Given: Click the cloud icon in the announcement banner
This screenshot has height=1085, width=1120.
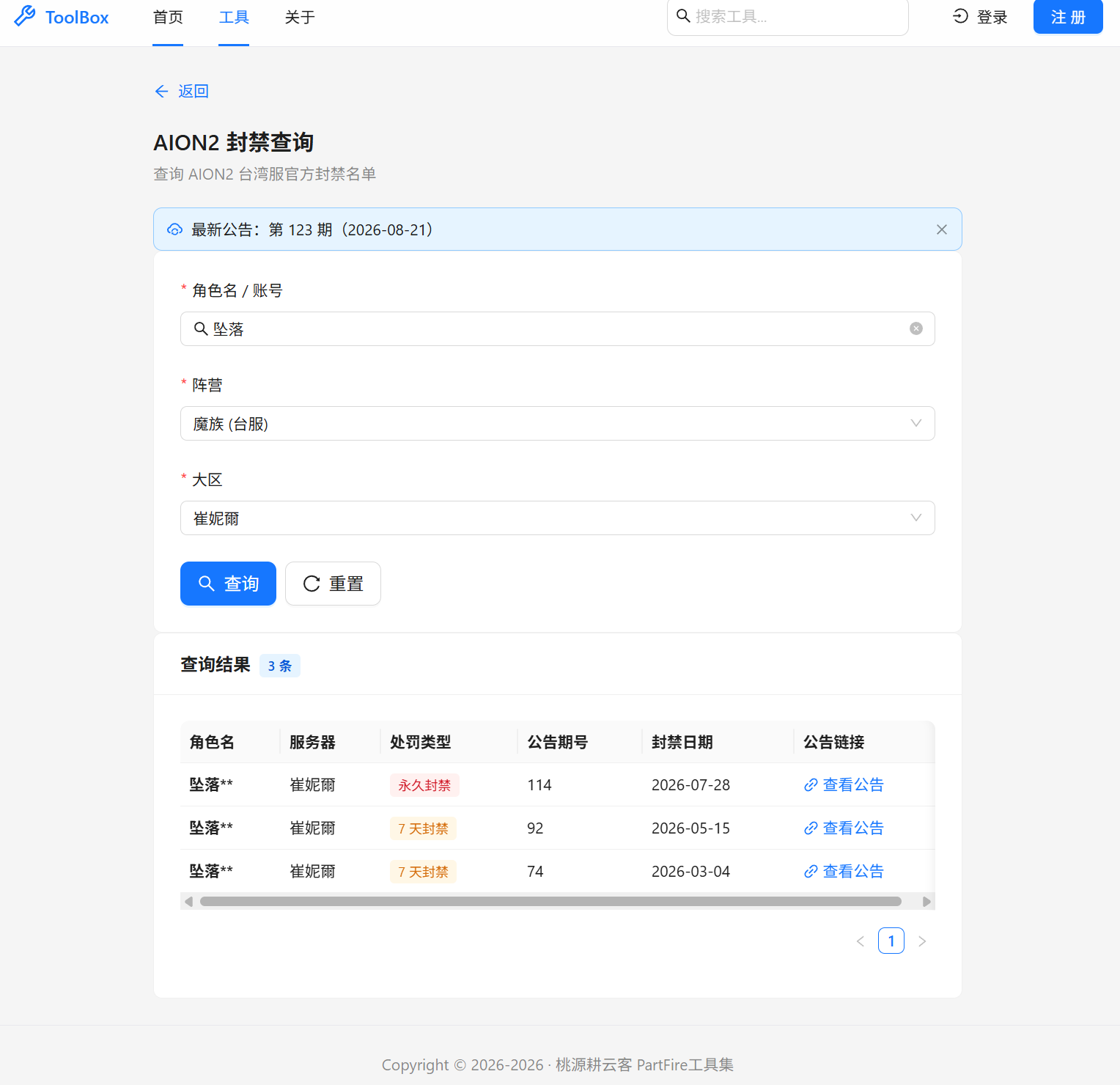Looking at the screenshot, I should [174, 229].
